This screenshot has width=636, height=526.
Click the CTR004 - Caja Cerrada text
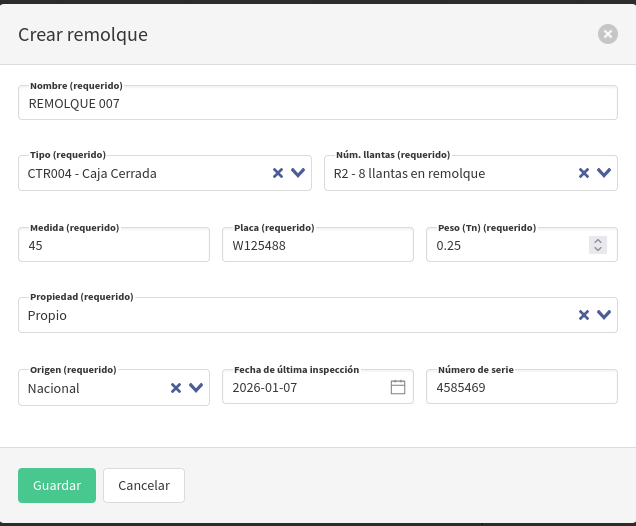point(92,174)
